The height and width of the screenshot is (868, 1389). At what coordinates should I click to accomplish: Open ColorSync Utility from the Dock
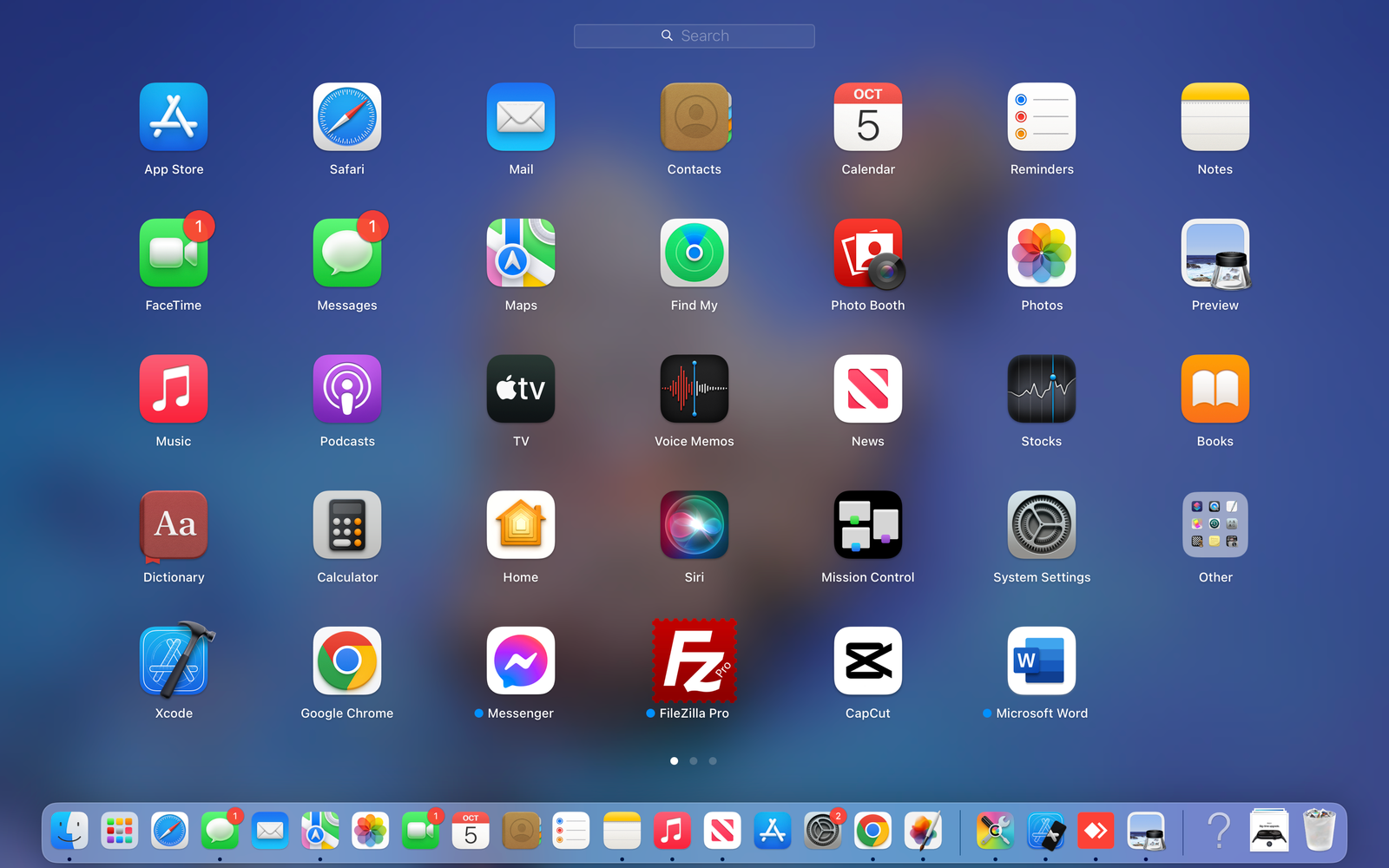[995, 832]
